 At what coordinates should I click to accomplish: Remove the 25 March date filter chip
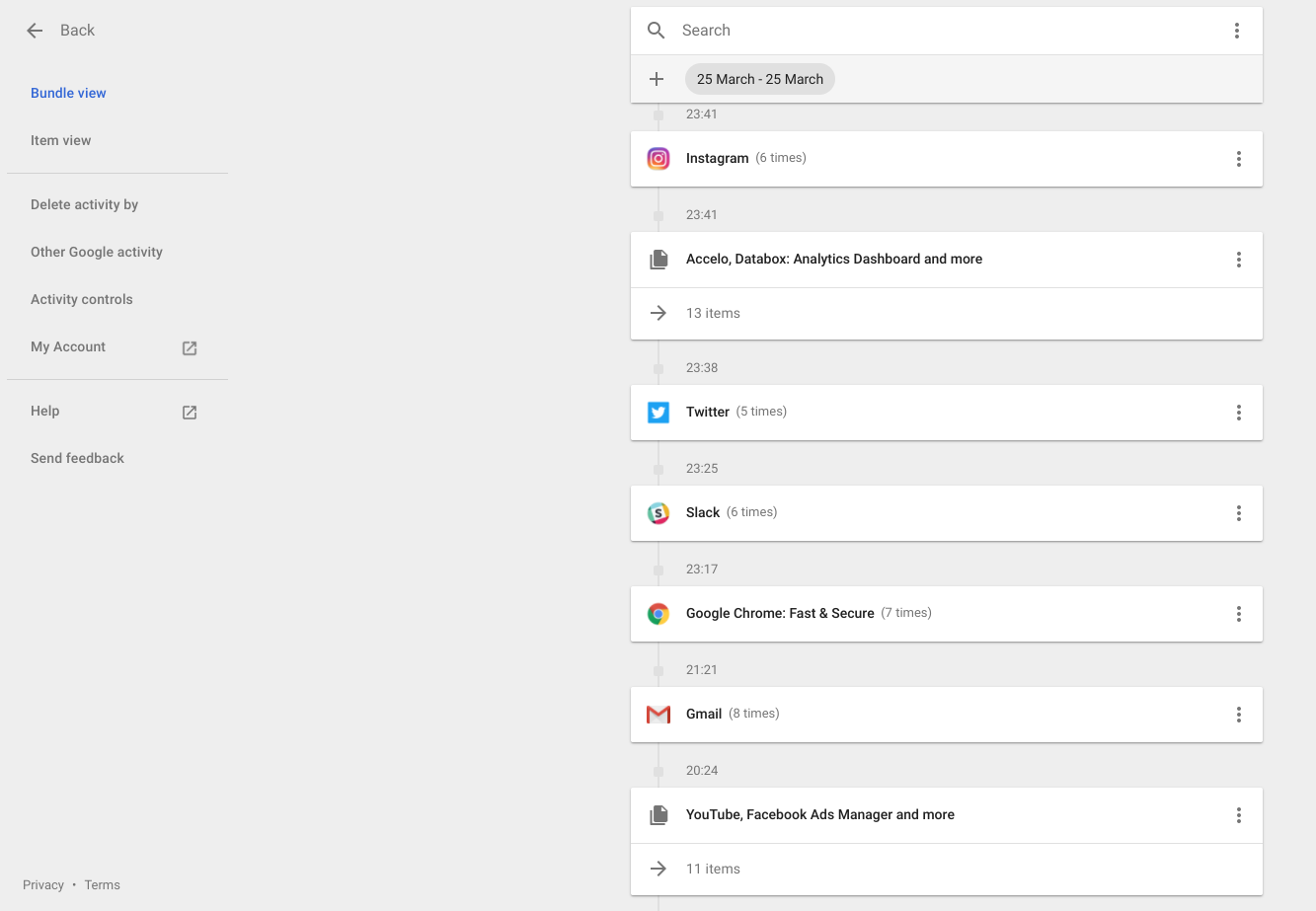tap(759, 79)
